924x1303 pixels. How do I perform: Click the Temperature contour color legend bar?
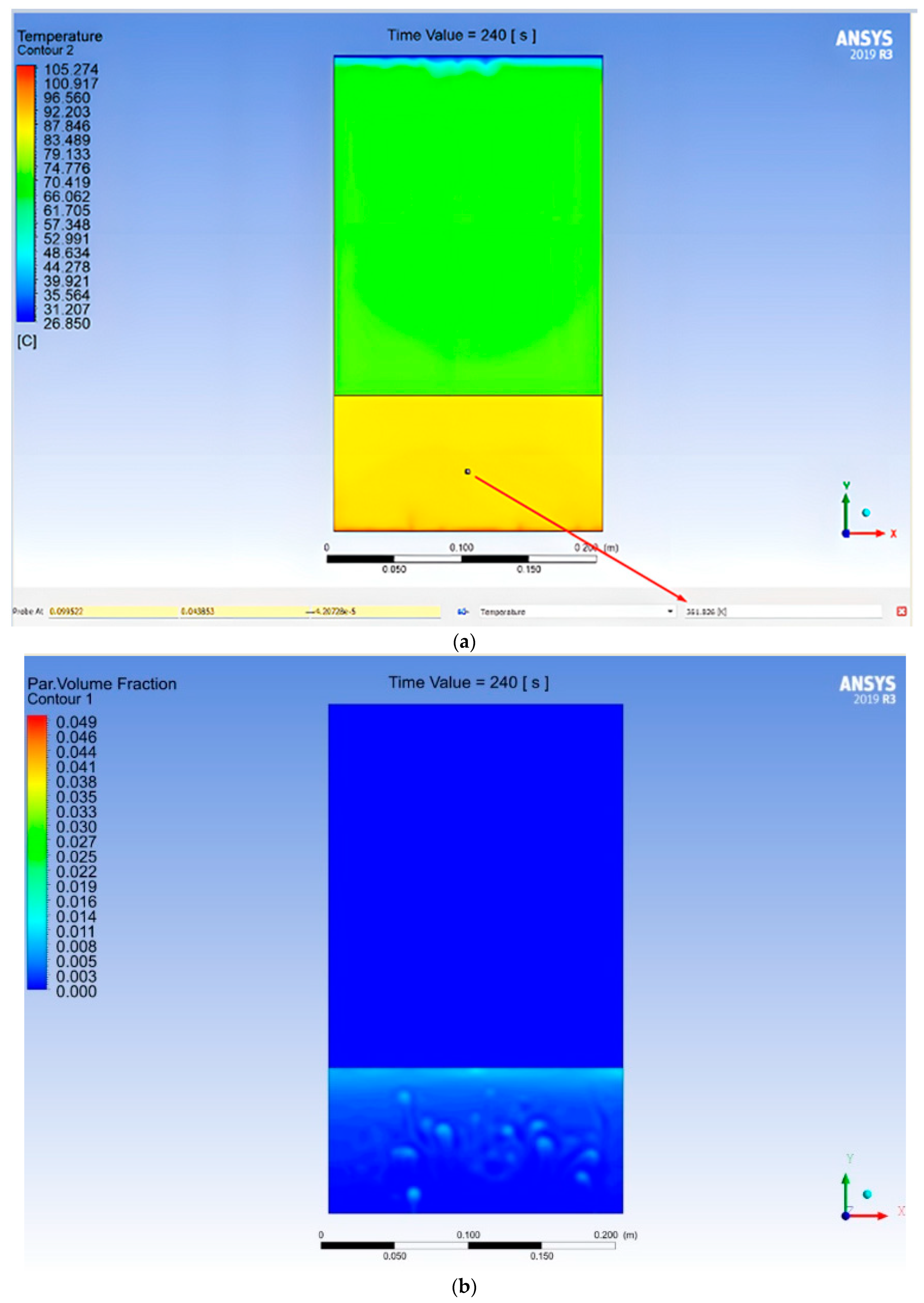(26, 193)
